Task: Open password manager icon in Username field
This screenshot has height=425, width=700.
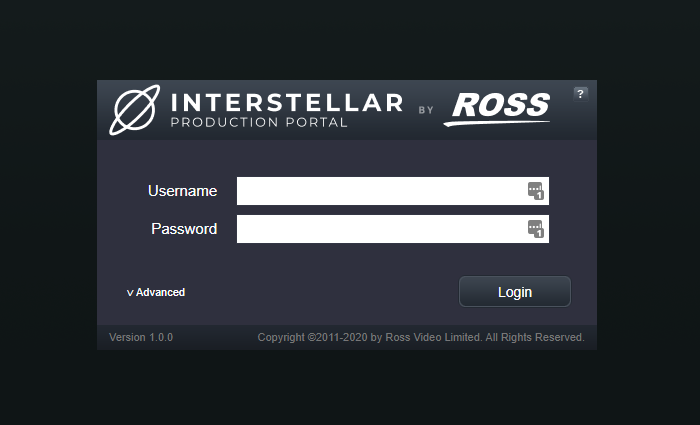Action: [535, 191]
